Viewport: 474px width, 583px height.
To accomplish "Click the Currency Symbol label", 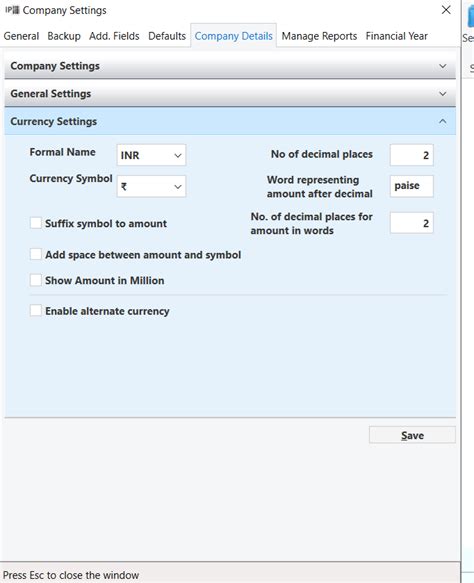I will click(71, 179).
